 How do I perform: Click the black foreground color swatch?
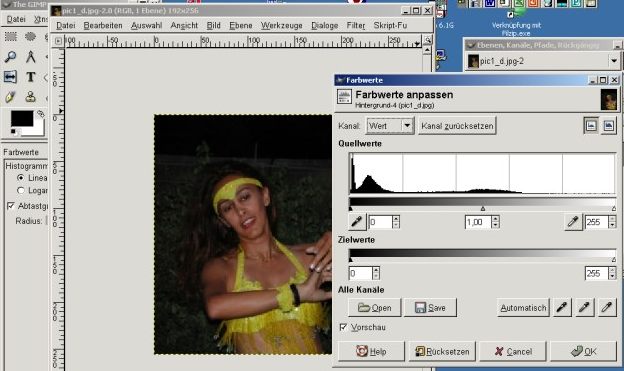[21, 119]
